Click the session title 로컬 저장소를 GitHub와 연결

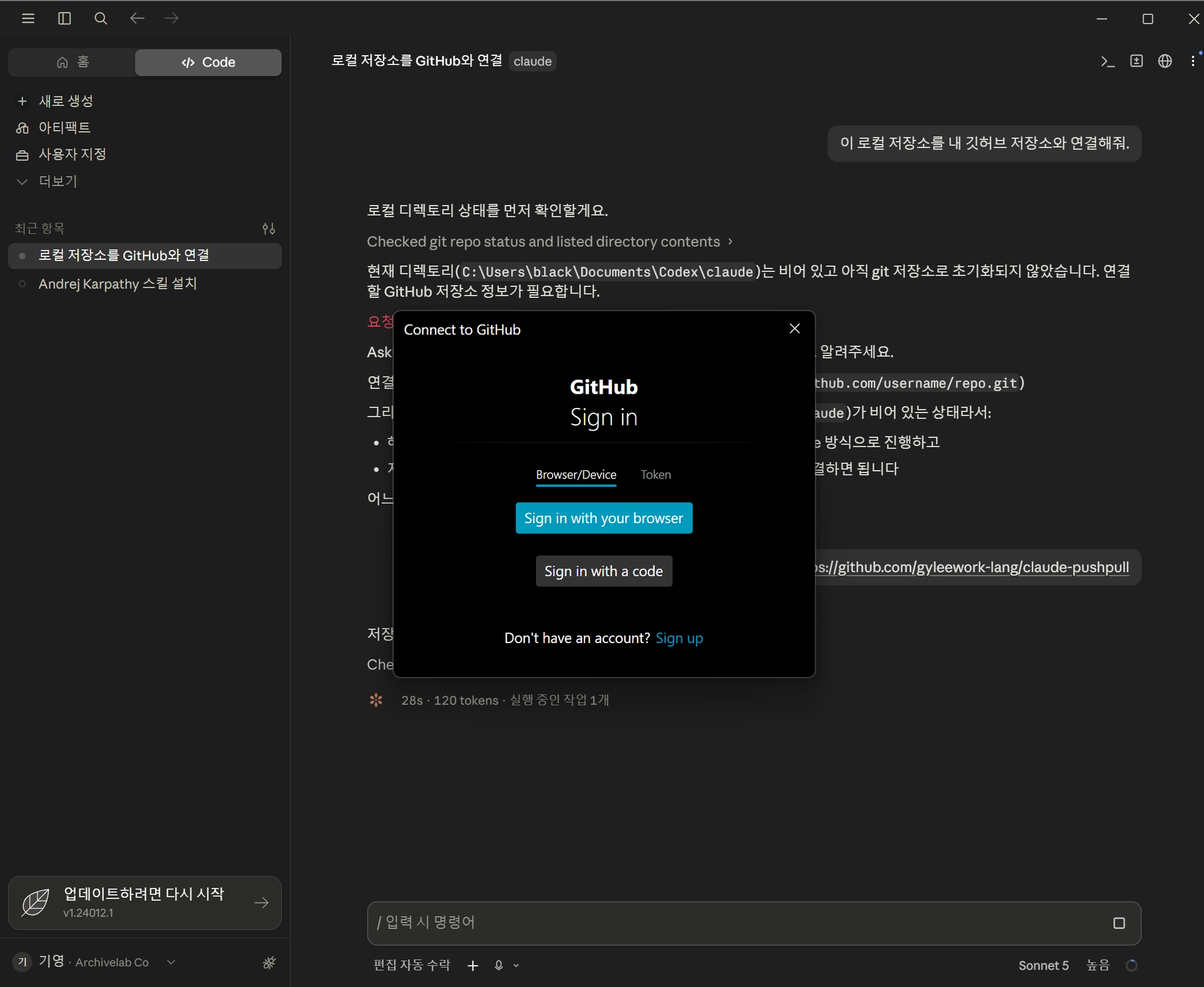[417, 61]
